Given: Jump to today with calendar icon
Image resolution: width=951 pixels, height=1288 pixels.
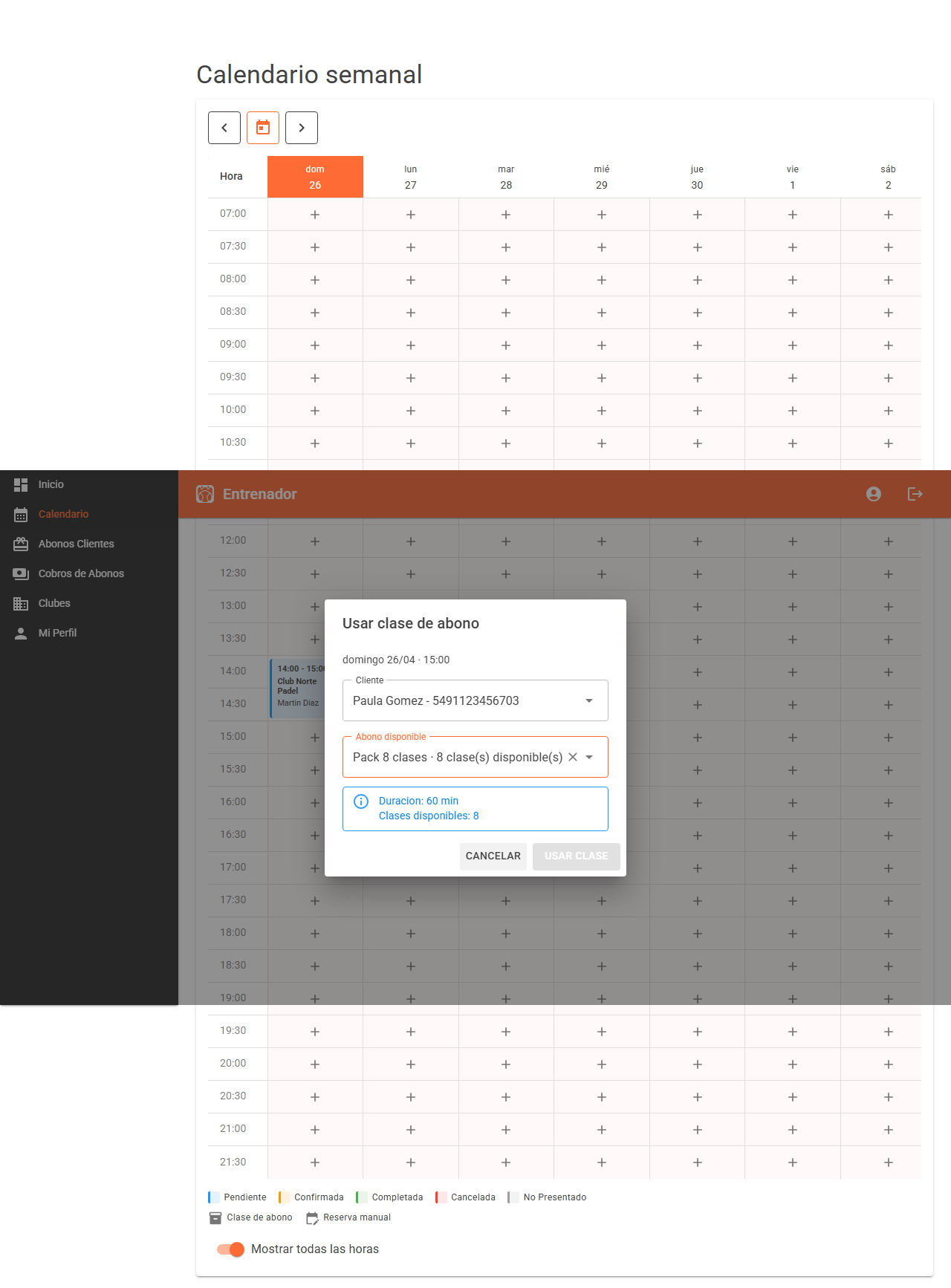Looking at the screenshot, I should coord(263,128).
